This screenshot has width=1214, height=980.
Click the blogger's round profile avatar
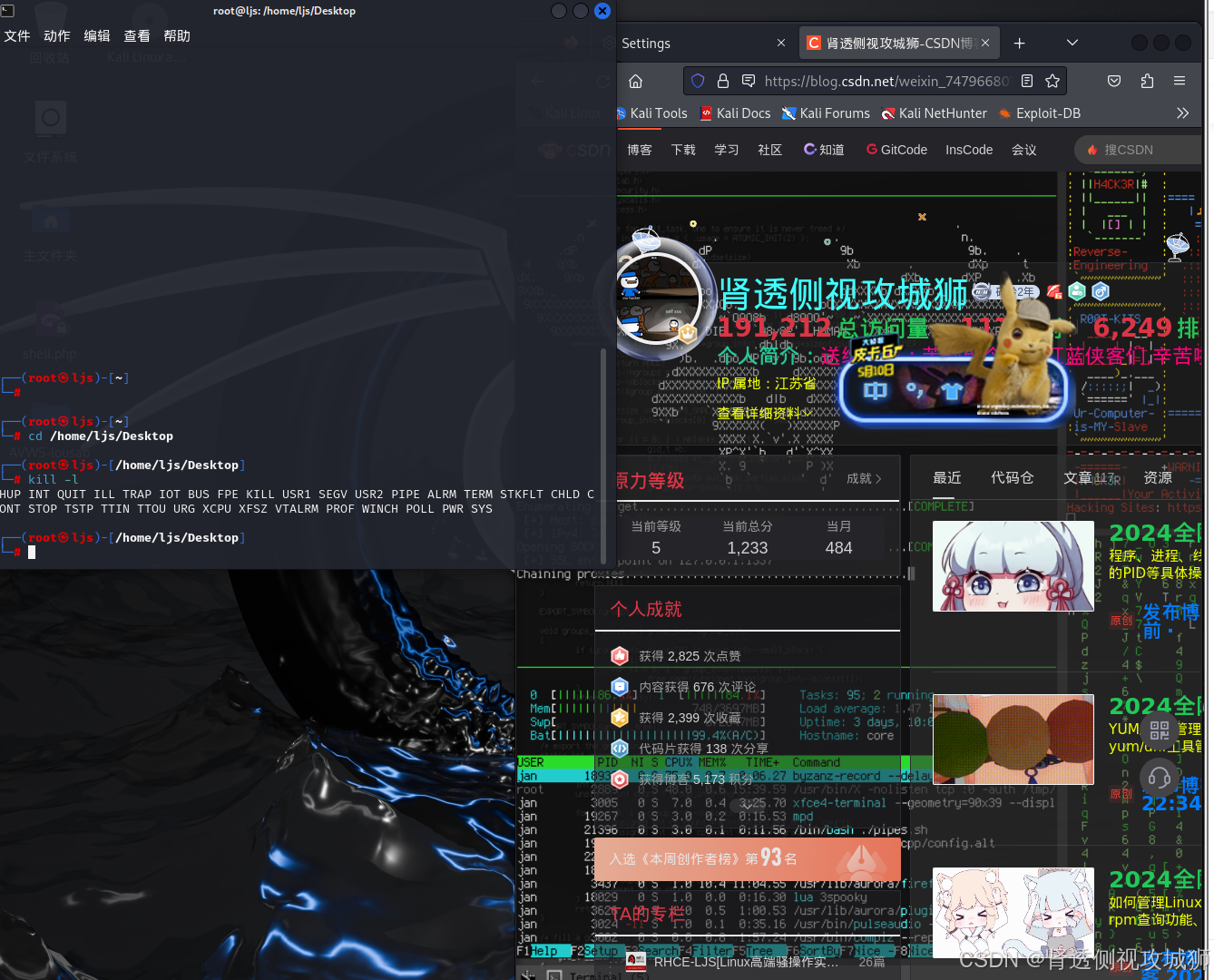point(659,299)
